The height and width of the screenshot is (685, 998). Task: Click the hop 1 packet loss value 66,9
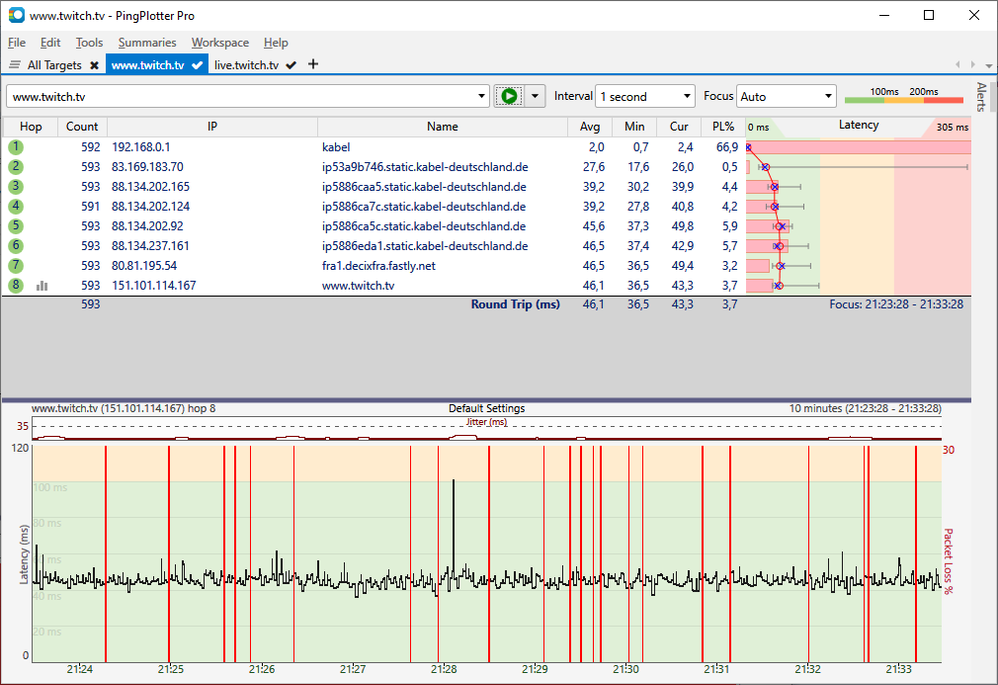(727, 147)
